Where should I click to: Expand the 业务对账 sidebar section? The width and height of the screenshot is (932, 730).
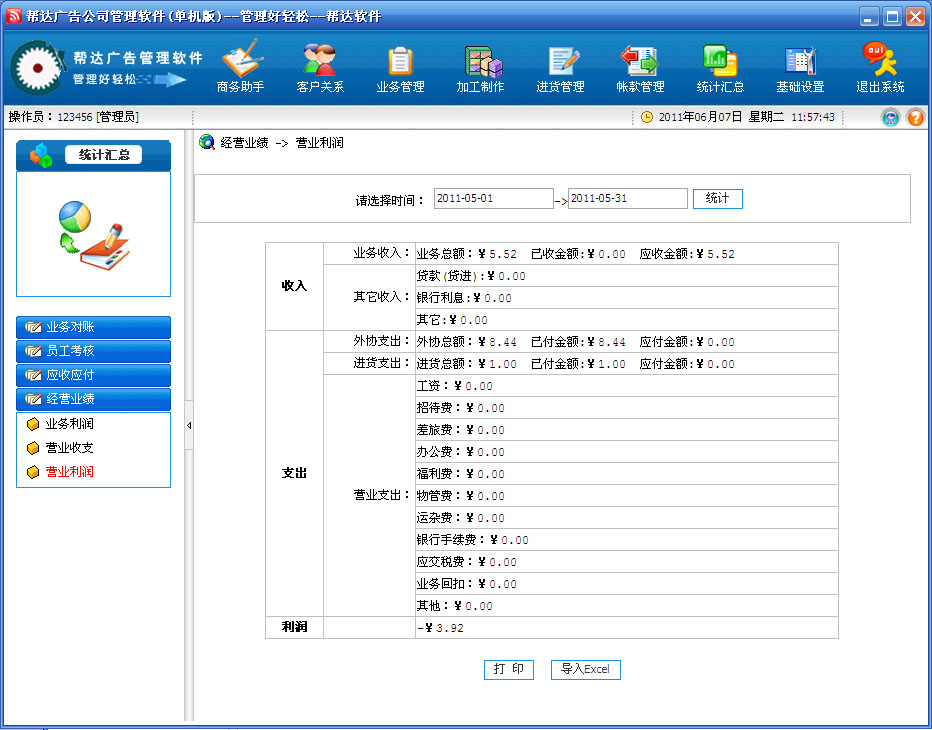[x=93, y=327]
